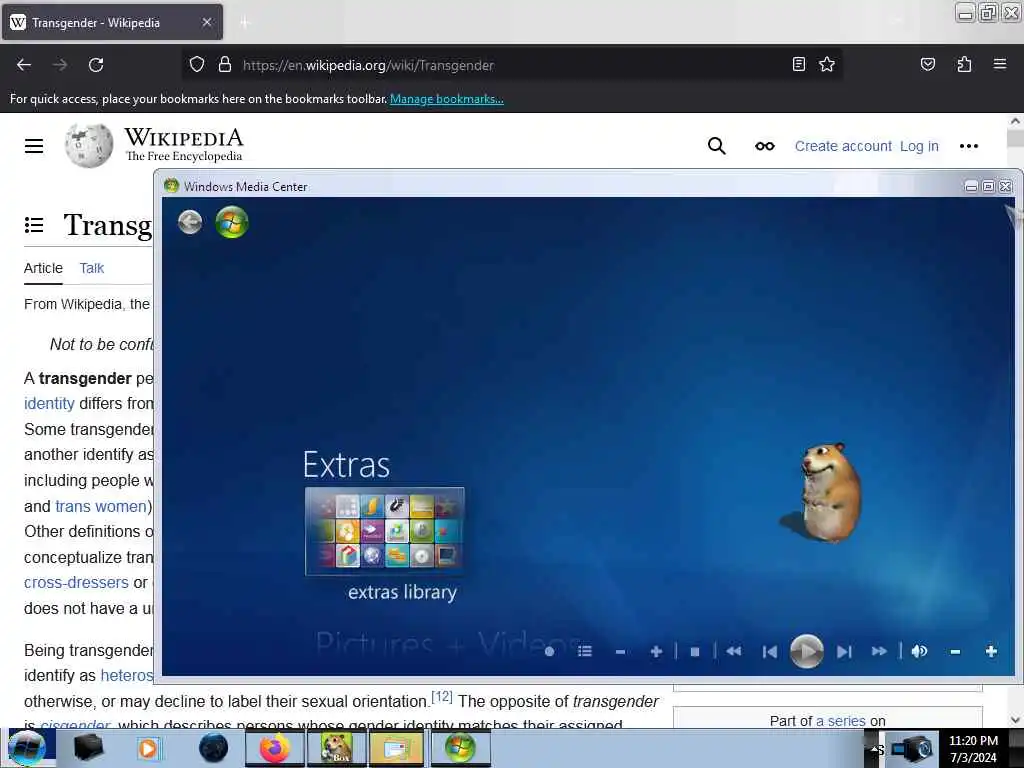Switch to the Talk tab
This screenshot has width=1024, height=768.
(x=91, y=268)
